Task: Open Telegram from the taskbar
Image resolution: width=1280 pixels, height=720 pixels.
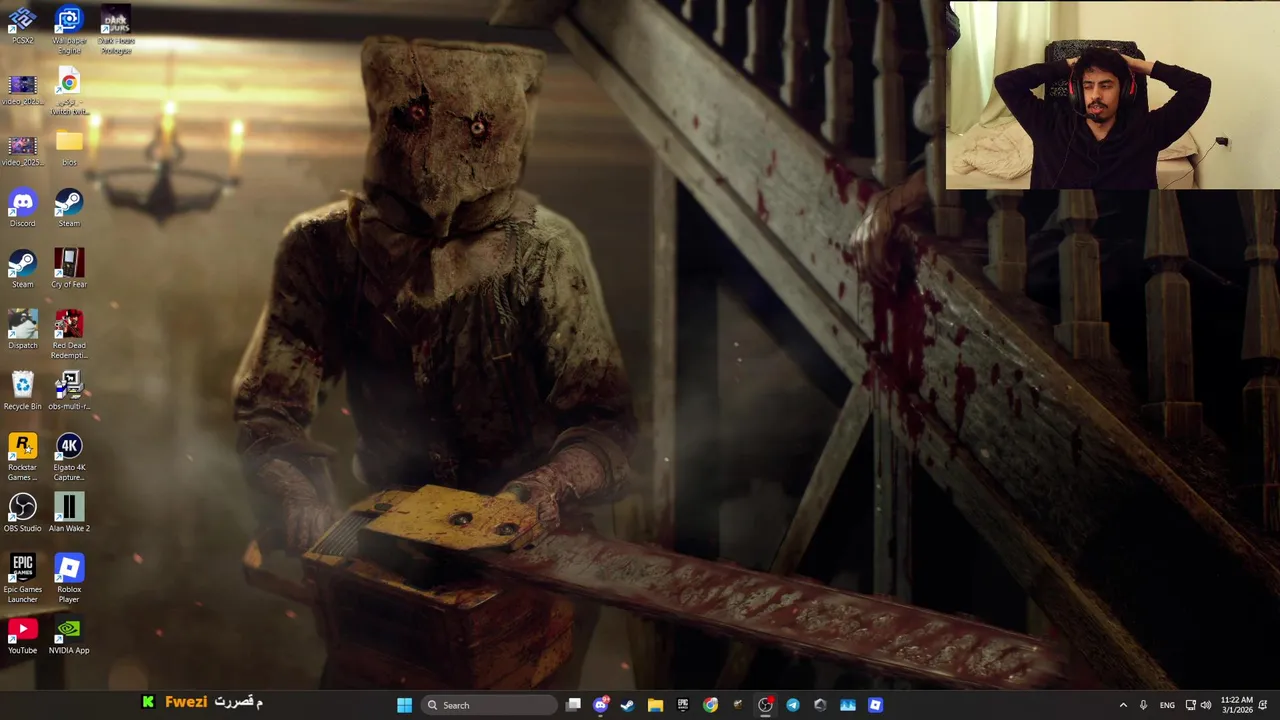Action: (793, 705)
